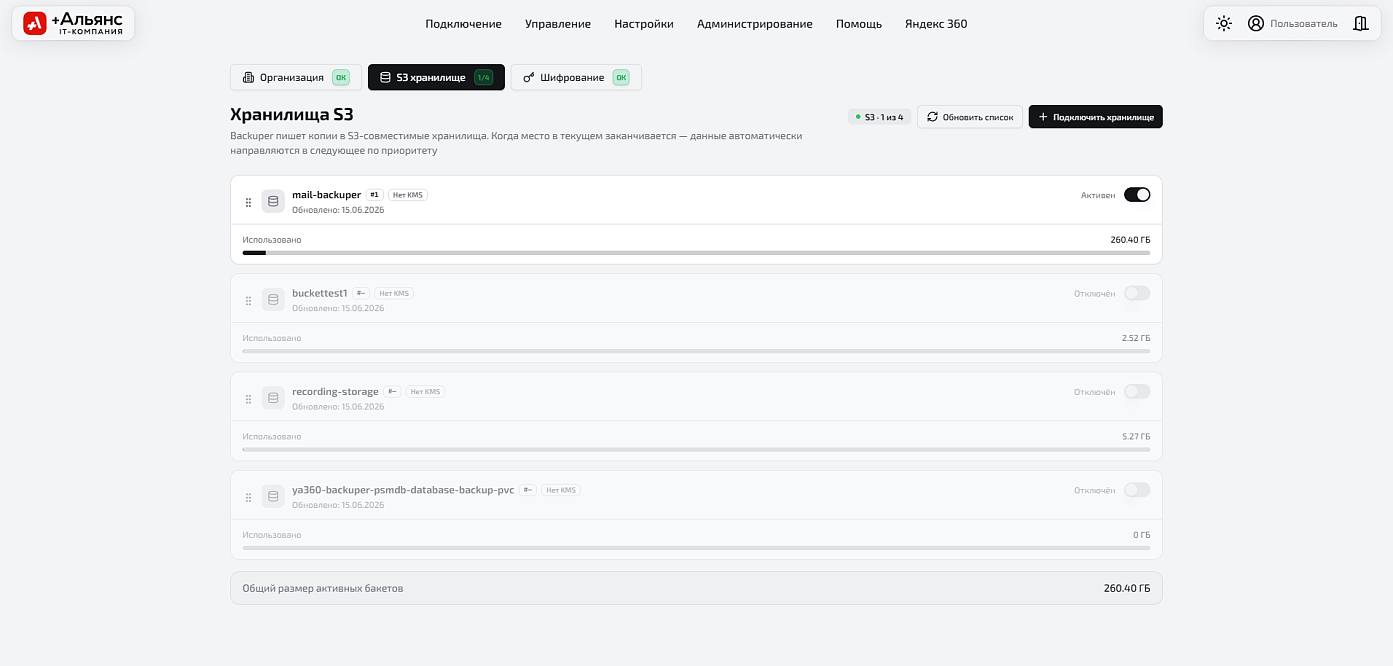Click the S3 · 1 из 4 status badge
This screenshot has width=1393, height=666.
tap(879, 117)
